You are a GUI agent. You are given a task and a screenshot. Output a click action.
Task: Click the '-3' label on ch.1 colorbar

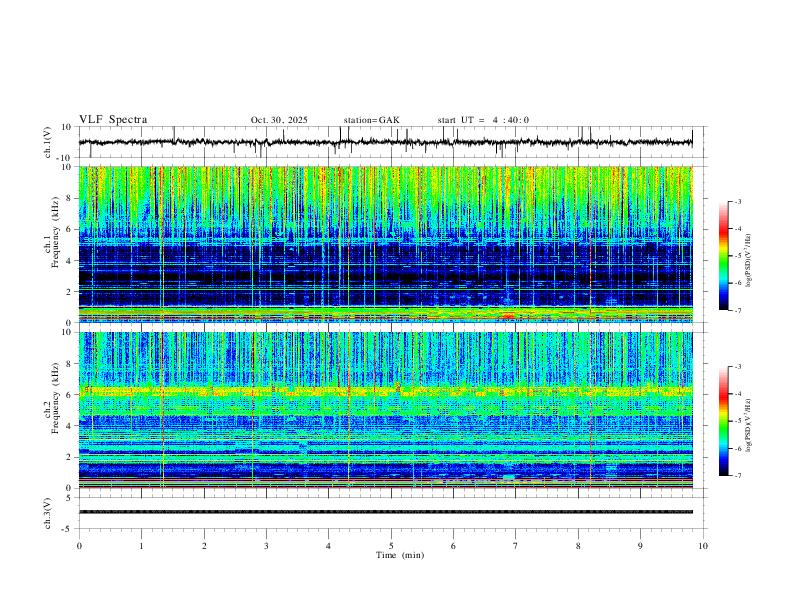point(737,201)
